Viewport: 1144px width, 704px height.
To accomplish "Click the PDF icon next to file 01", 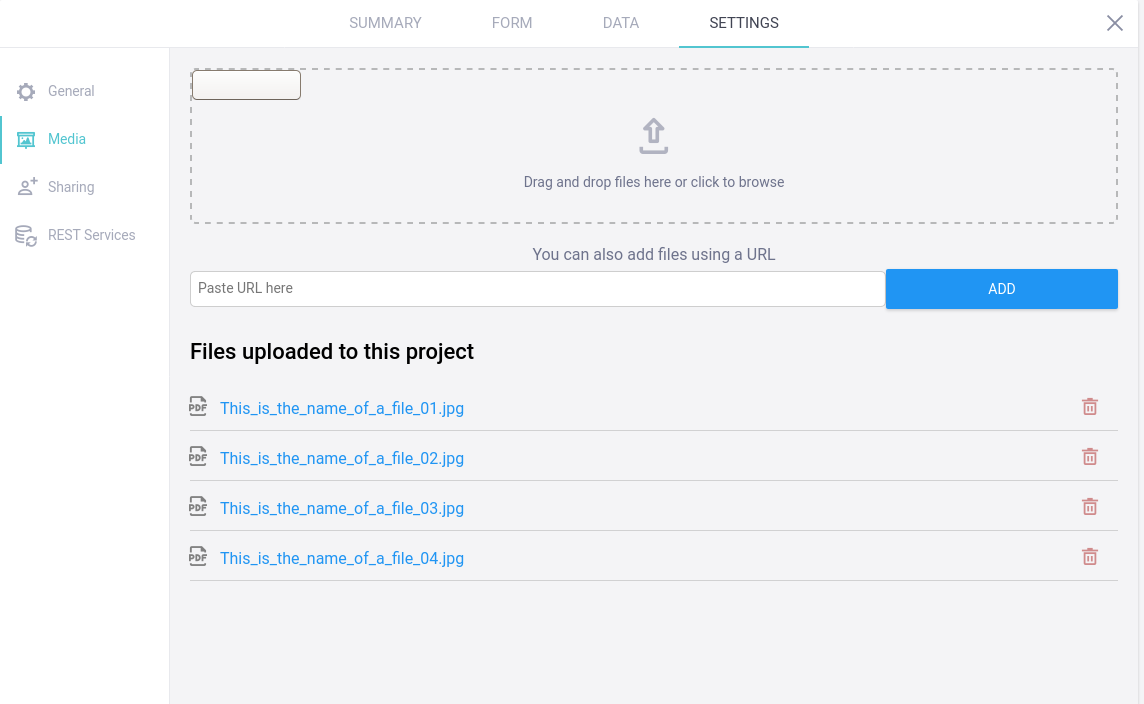I will [198, 406].
